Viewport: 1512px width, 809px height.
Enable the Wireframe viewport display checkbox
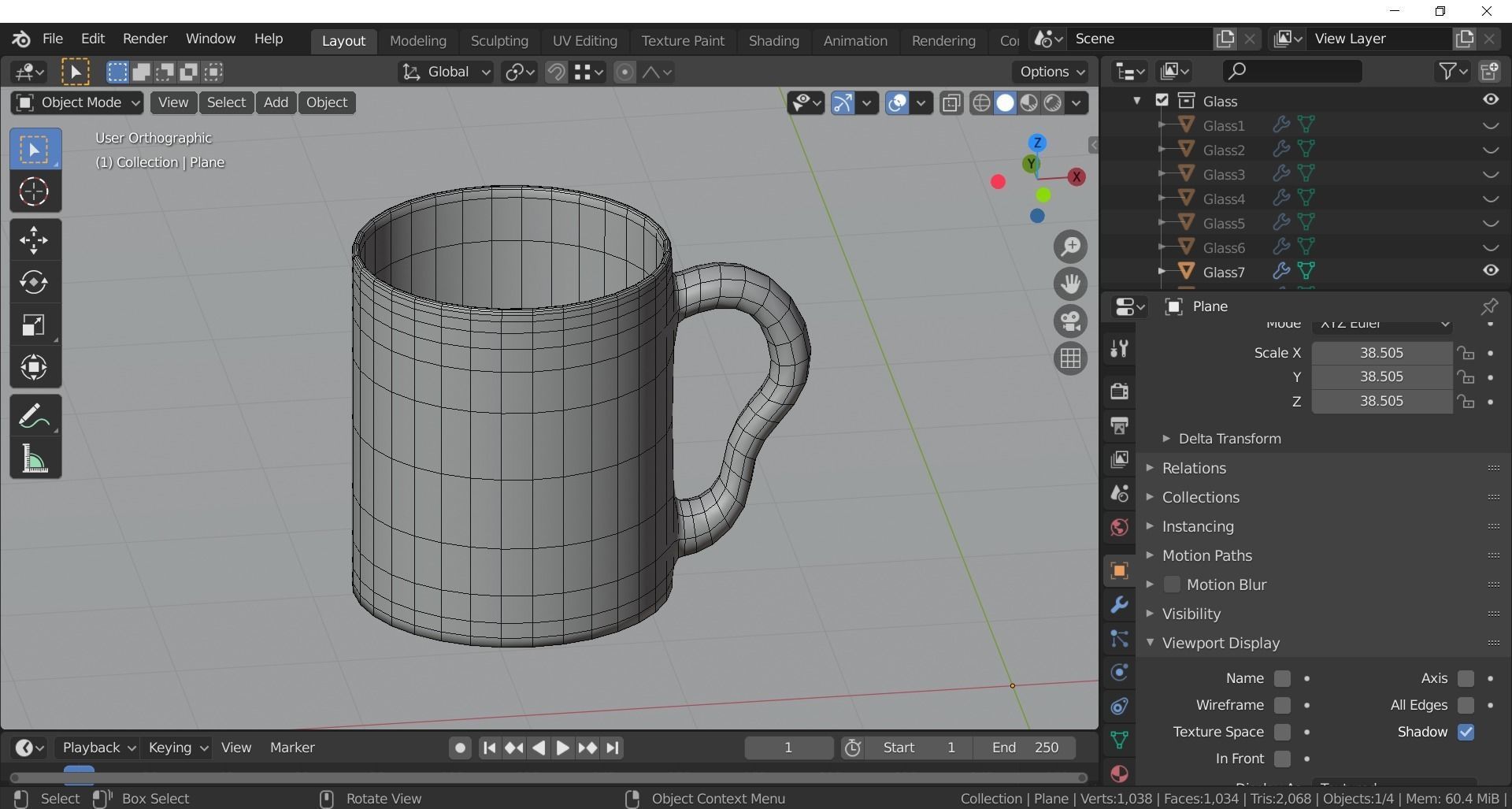(1282, 705)
